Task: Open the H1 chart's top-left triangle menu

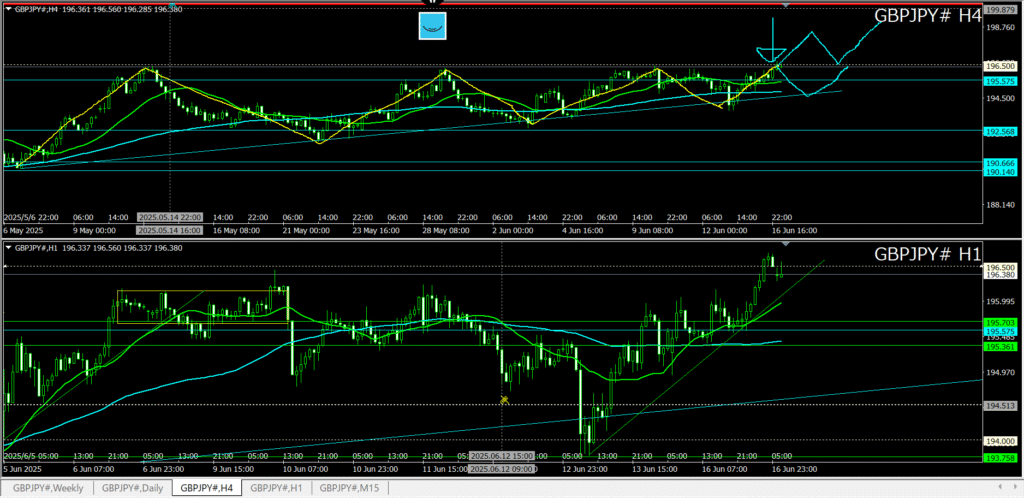Action: (x=9, y=248)
